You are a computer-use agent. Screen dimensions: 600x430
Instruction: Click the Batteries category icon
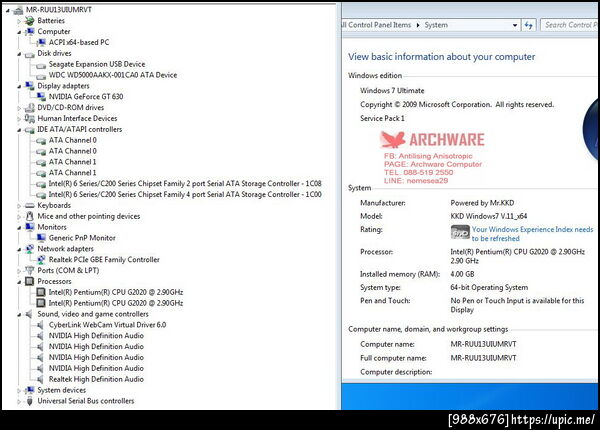[29, 21]
